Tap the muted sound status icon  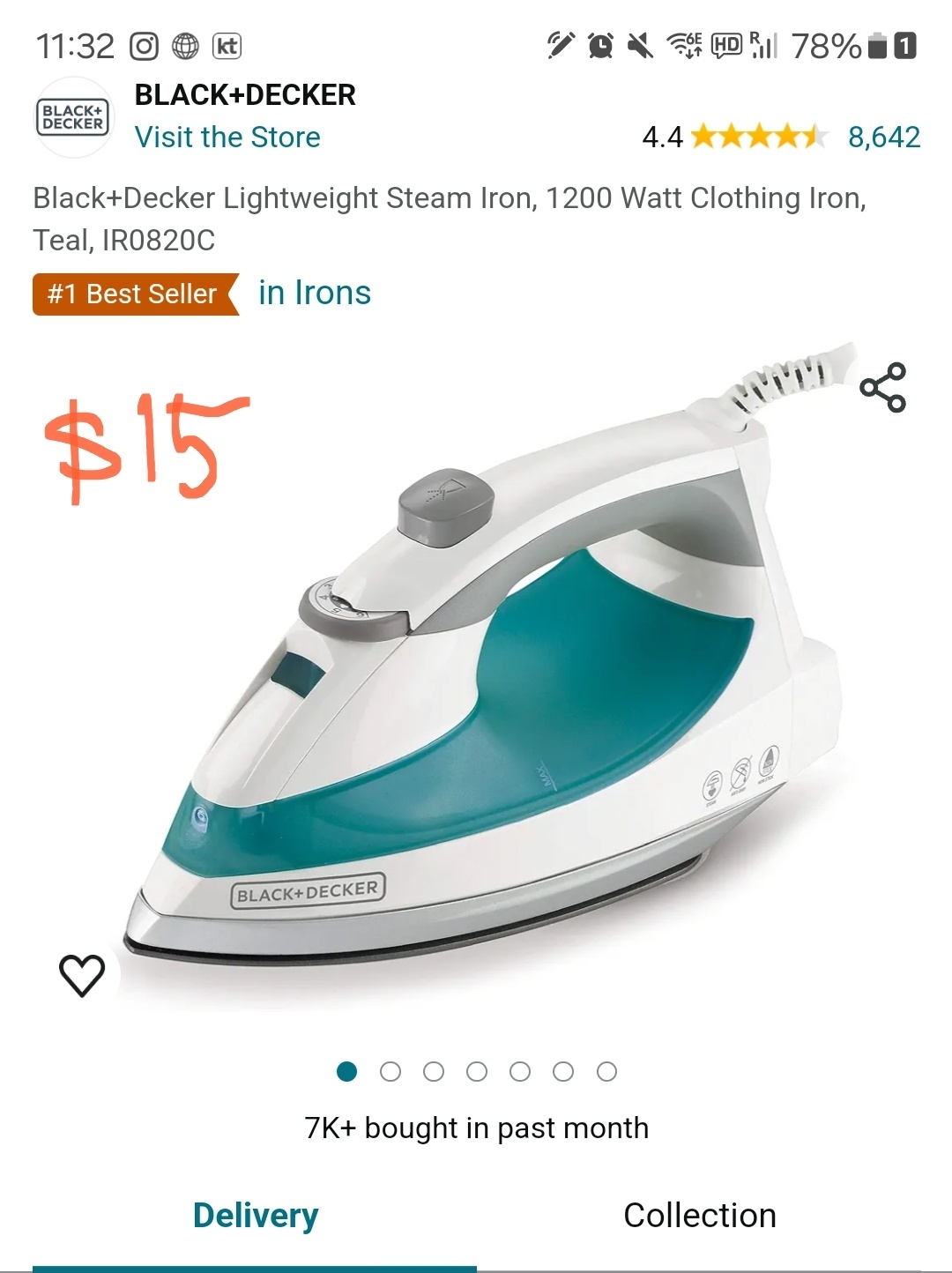[640, 45]
